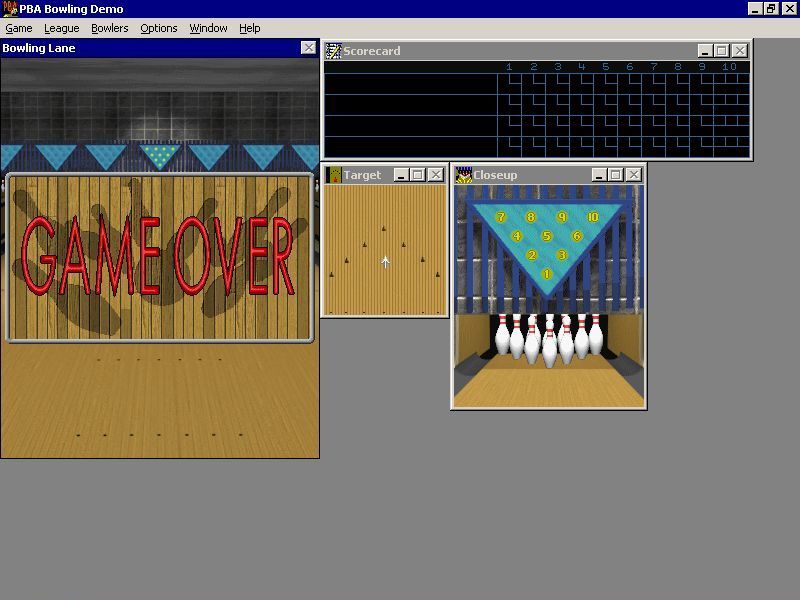
Task: Select pin 7 in the closeup diagram
Action: pos(501,217)
